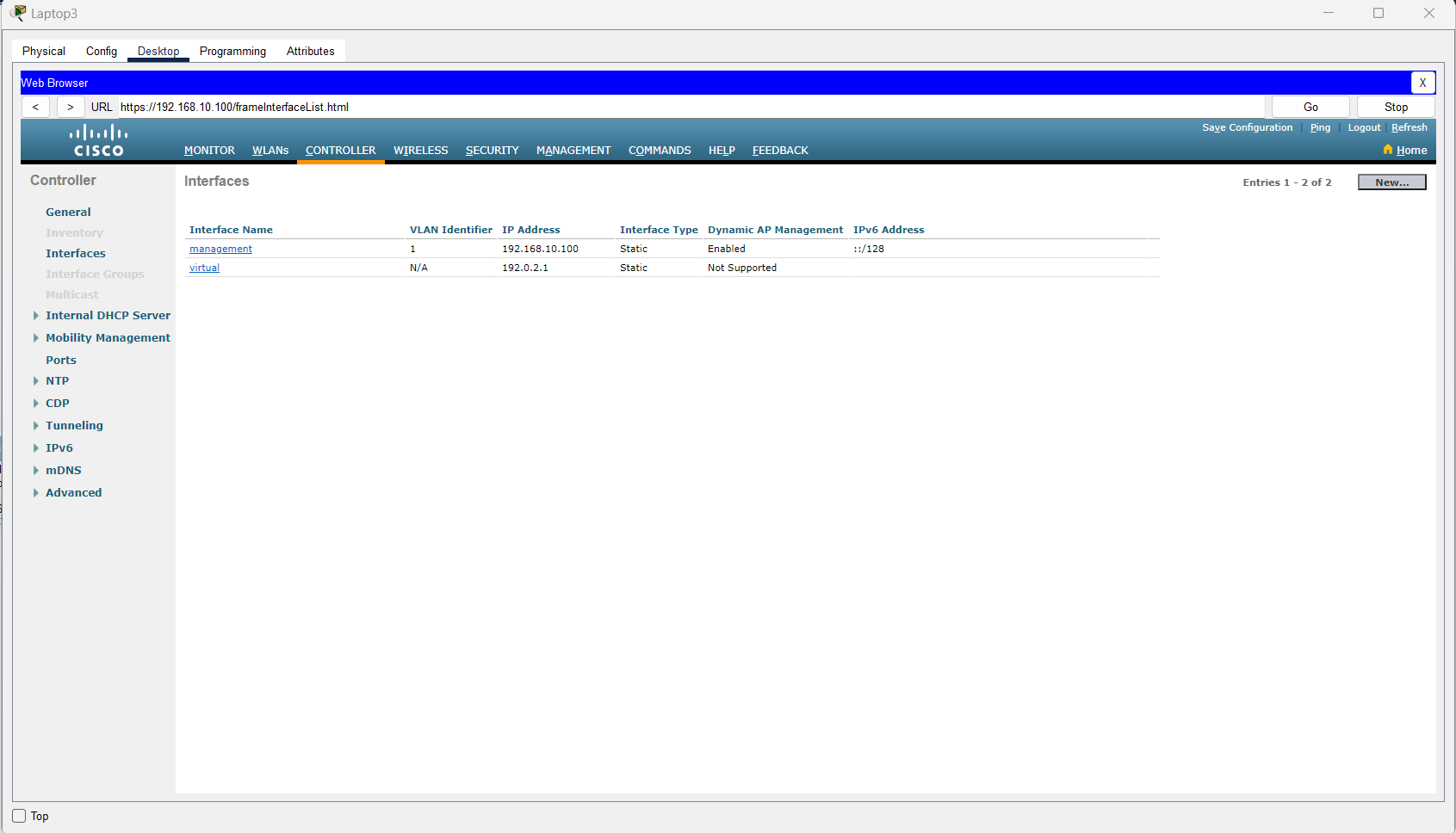
Task: Click the Home icon link
Action: (x=1404, y=150)
